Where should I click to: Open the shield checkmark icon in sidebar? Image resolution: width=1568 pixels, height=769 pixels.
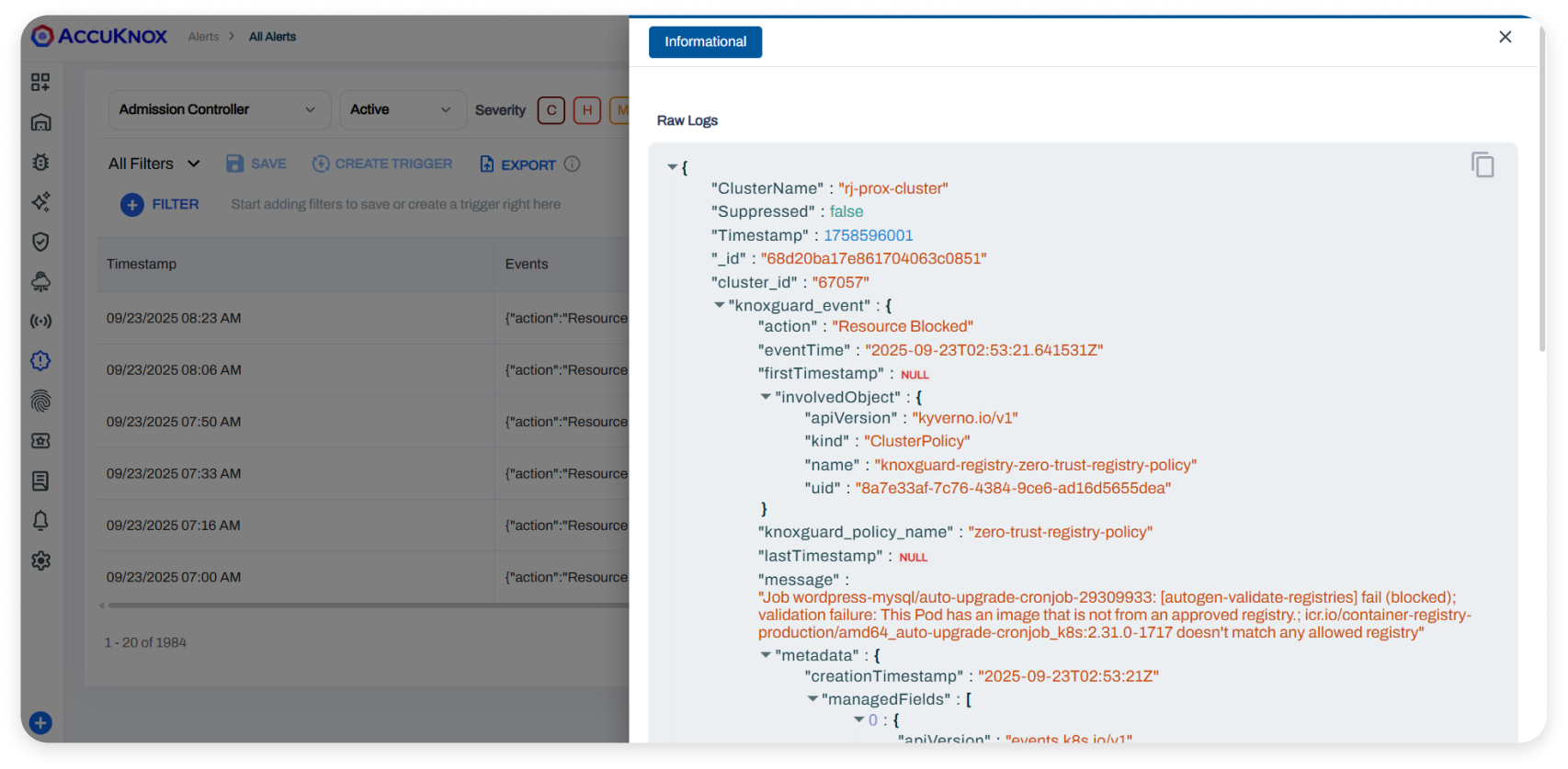[x=40, y=242]
